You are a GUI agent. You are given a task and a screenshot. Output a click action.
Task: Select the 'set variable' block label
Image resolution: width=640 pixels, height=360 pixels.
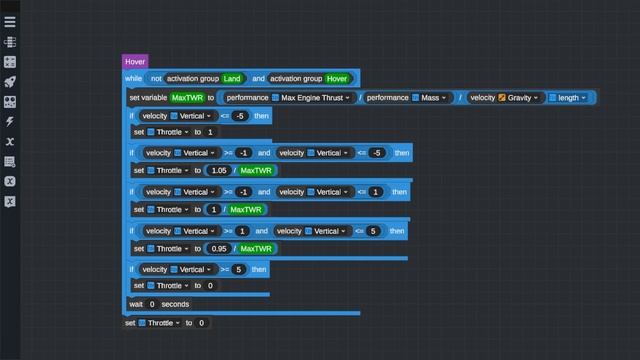pos(148,98)
